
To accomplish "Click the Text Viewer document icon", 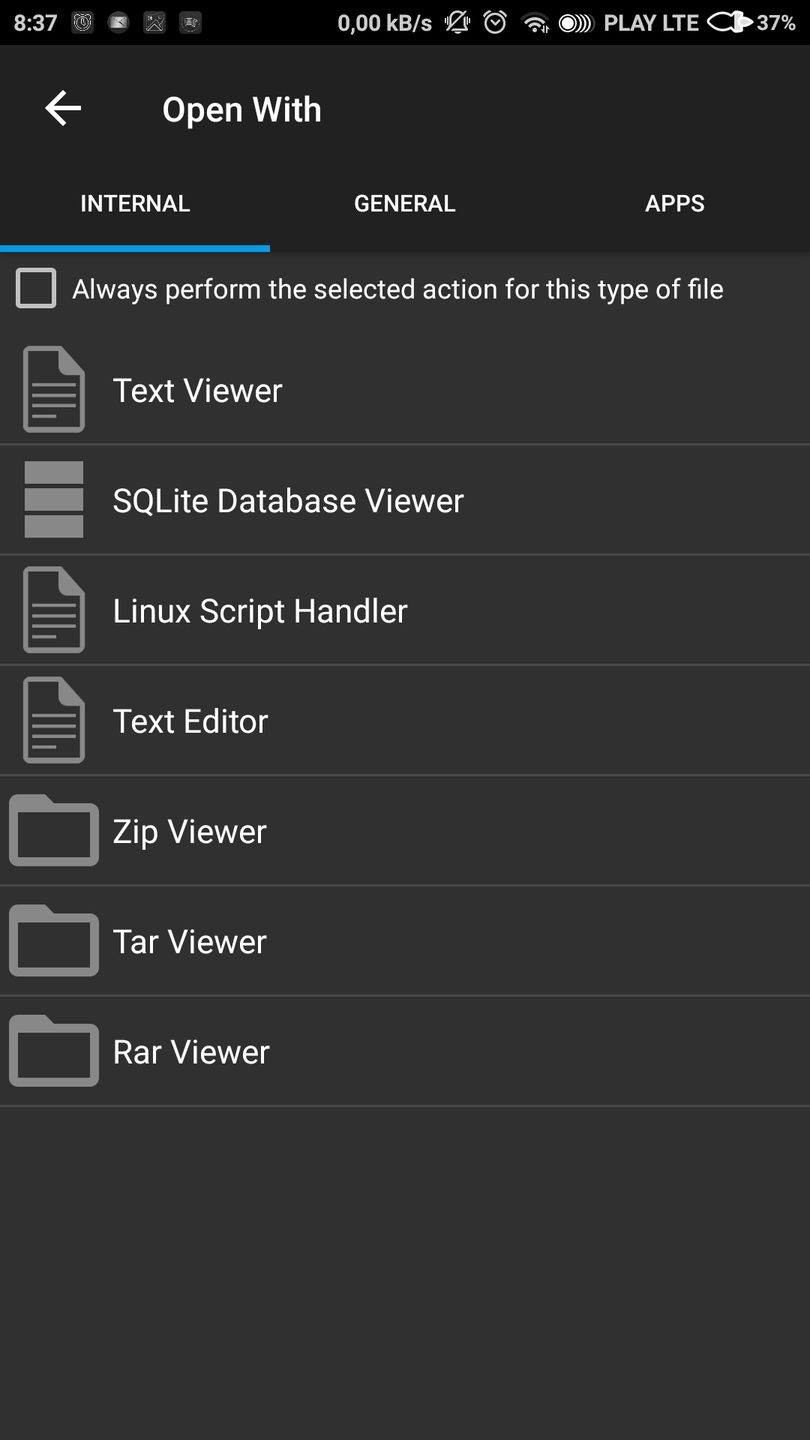I will coord(54,389).
